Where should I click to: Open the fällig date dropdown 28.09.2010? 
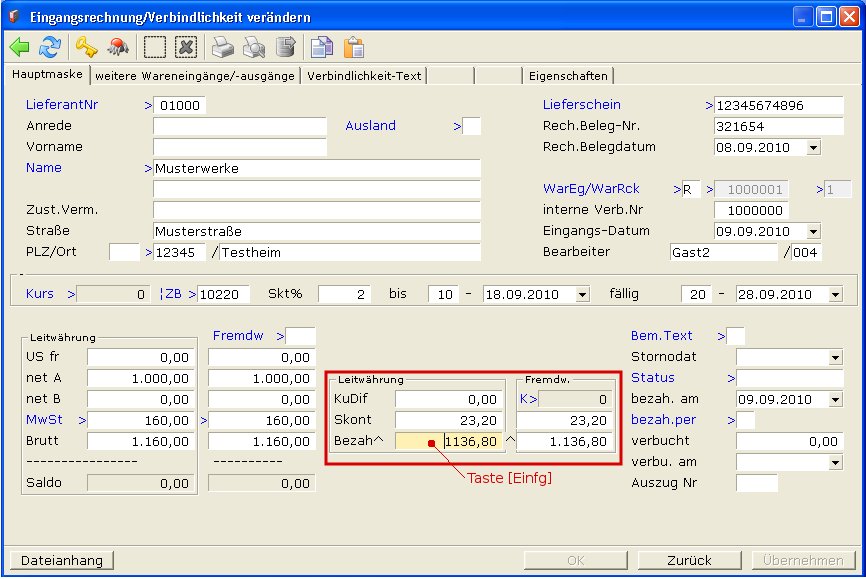835,295
